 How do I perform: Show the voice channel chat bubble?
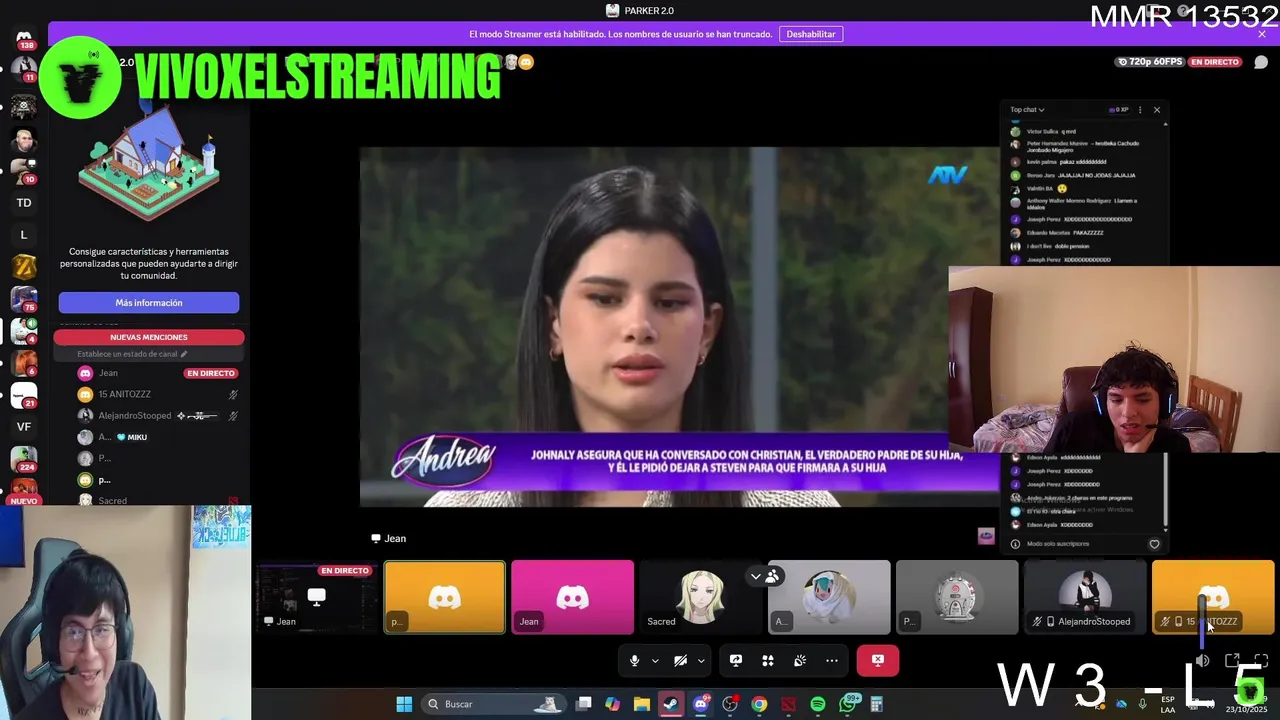tap(1260, 62)
